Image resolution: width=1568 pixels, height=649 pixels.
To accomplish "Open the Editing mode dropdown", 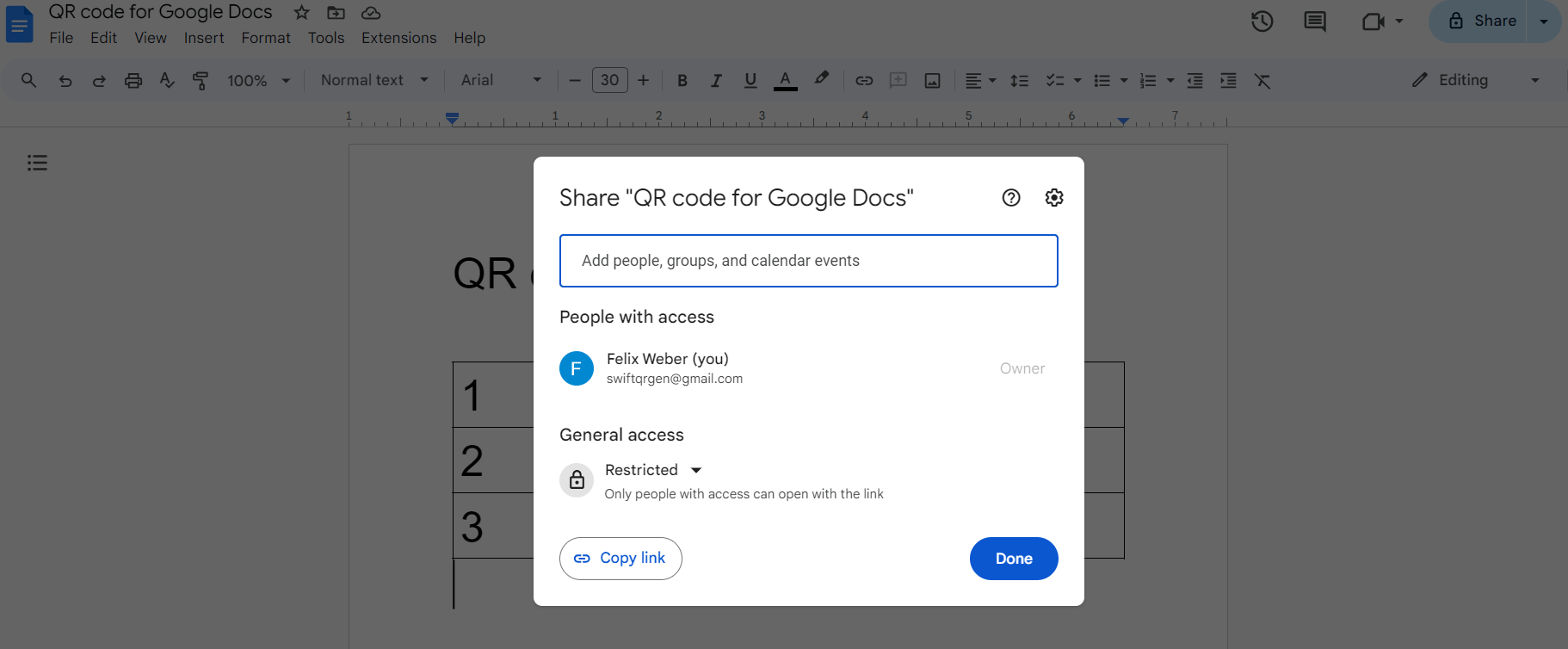I will 1475,80.
